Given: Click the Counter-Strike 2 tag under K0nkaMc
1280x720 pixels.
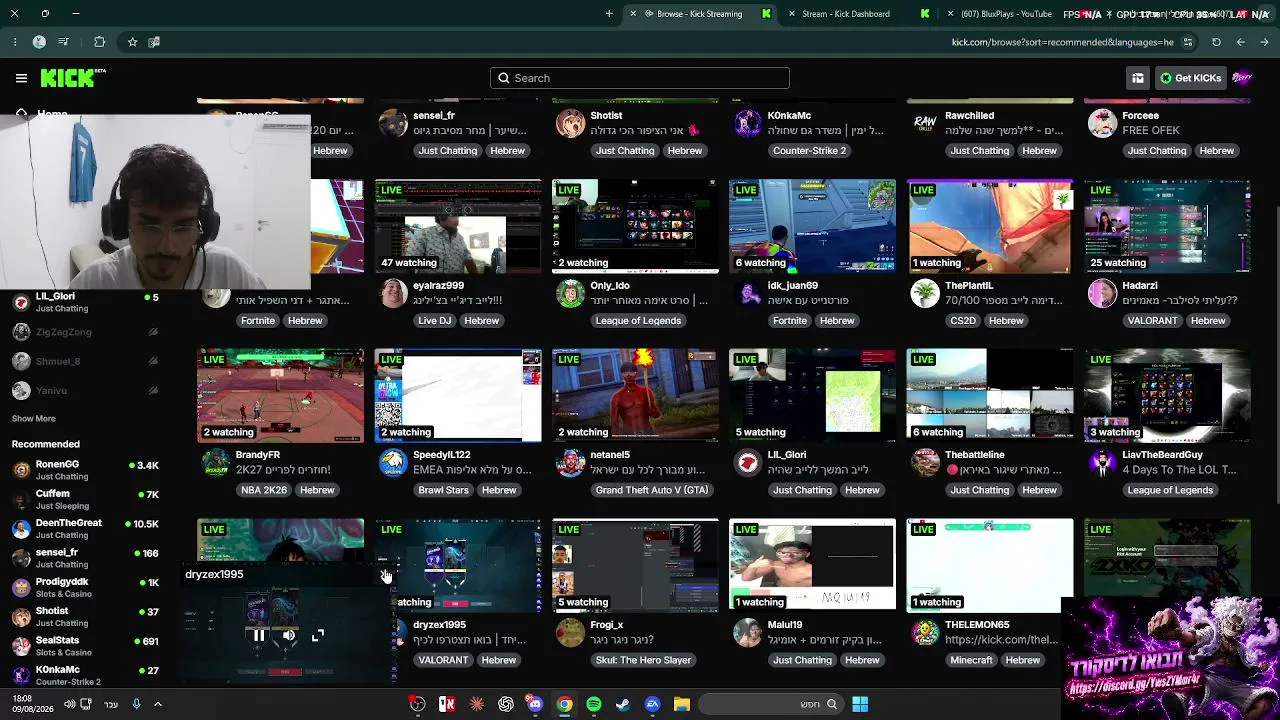Looking at the screenshot, I should coord(810,151).
